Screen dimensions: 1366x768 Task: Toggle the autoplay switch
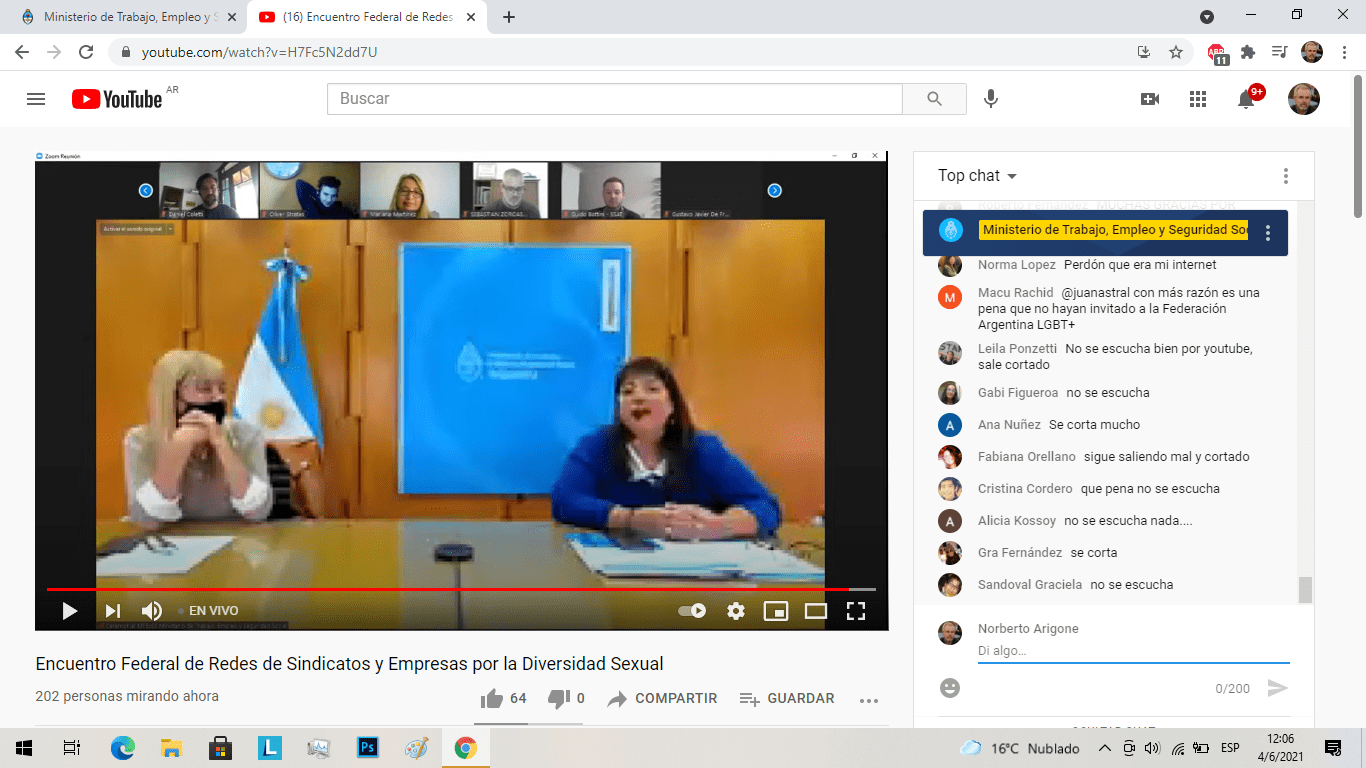[x=692, y=611]
